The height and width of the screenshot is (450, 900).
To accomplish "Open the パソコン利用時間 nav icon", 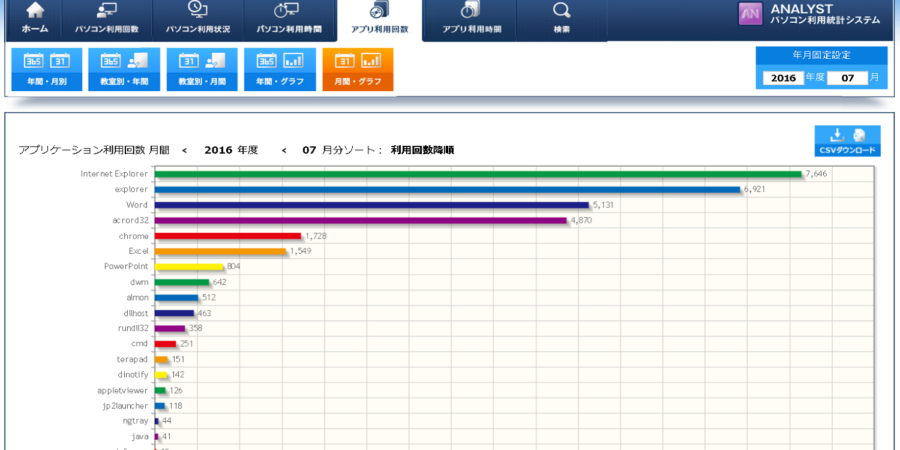I will click(x=285, y=12).
